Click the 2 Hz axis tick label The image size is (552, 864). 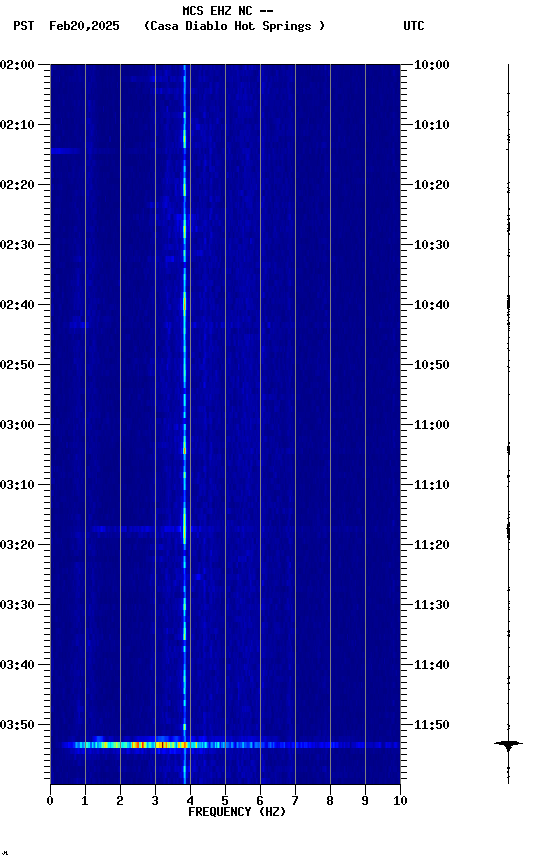tap(120, 801)
